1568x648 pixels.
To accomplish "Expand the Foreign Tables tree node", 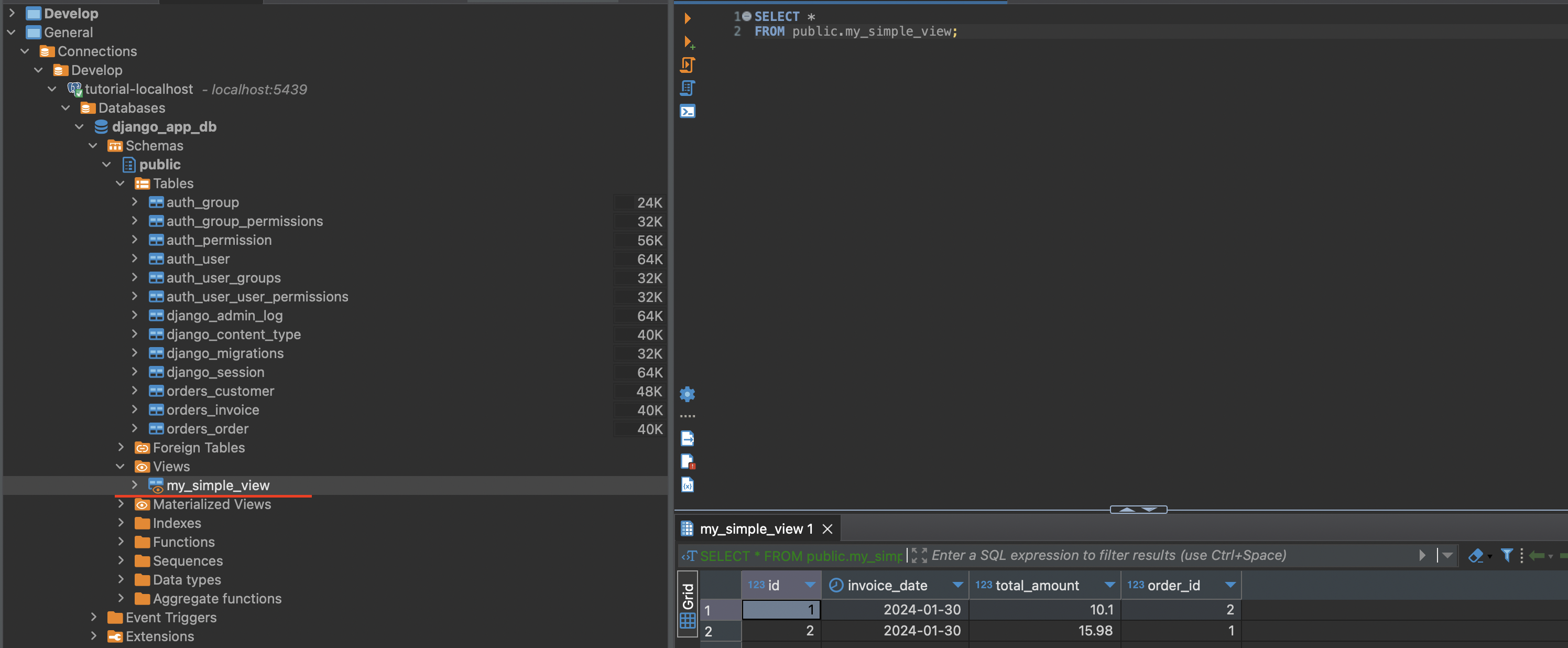I will click(120, 447).
